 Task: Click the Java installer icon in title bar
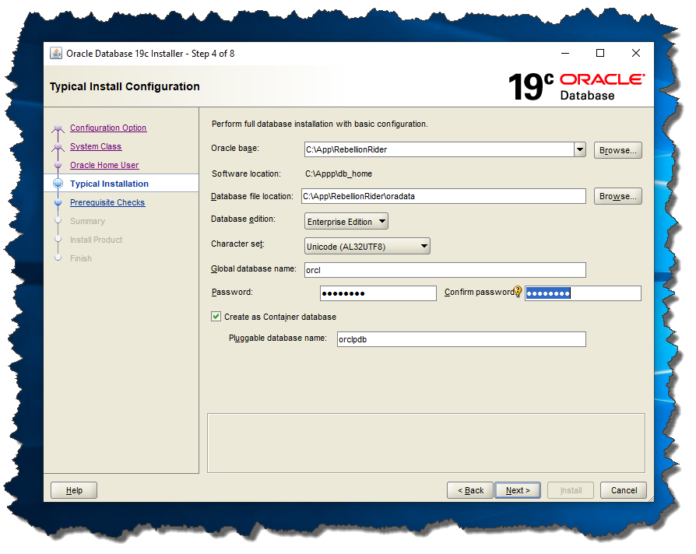coord(56,53)
